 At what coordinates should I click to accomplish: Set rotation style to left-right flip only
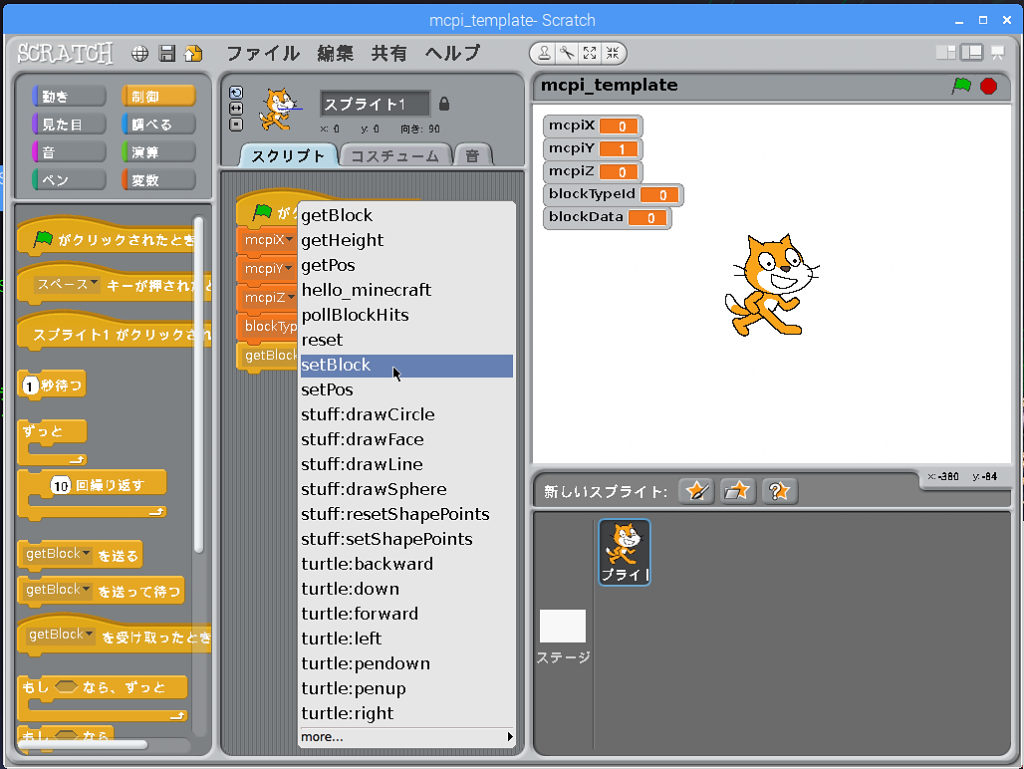(236, 108)
